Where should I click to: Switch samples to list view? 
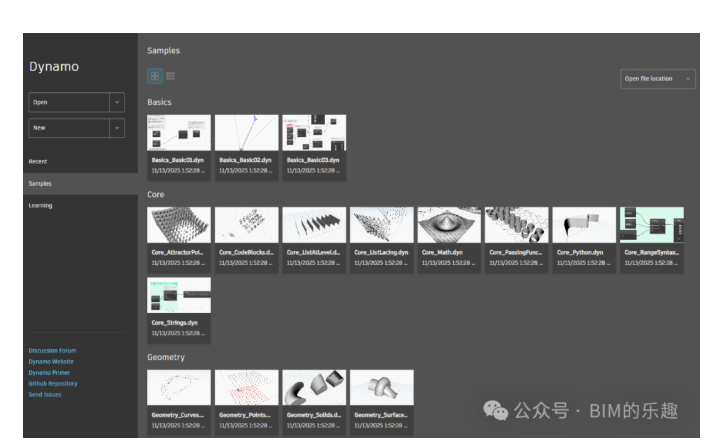click(x=170, y=76)
